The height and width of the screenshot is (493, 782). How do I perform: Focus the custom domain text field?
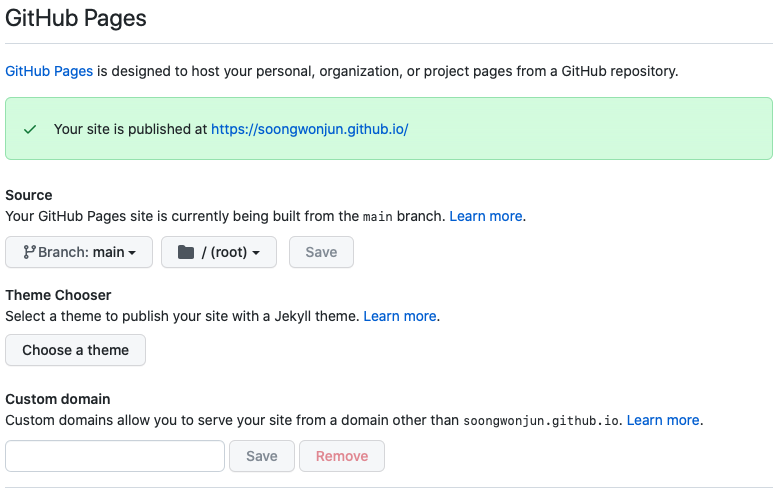[115, 456]
